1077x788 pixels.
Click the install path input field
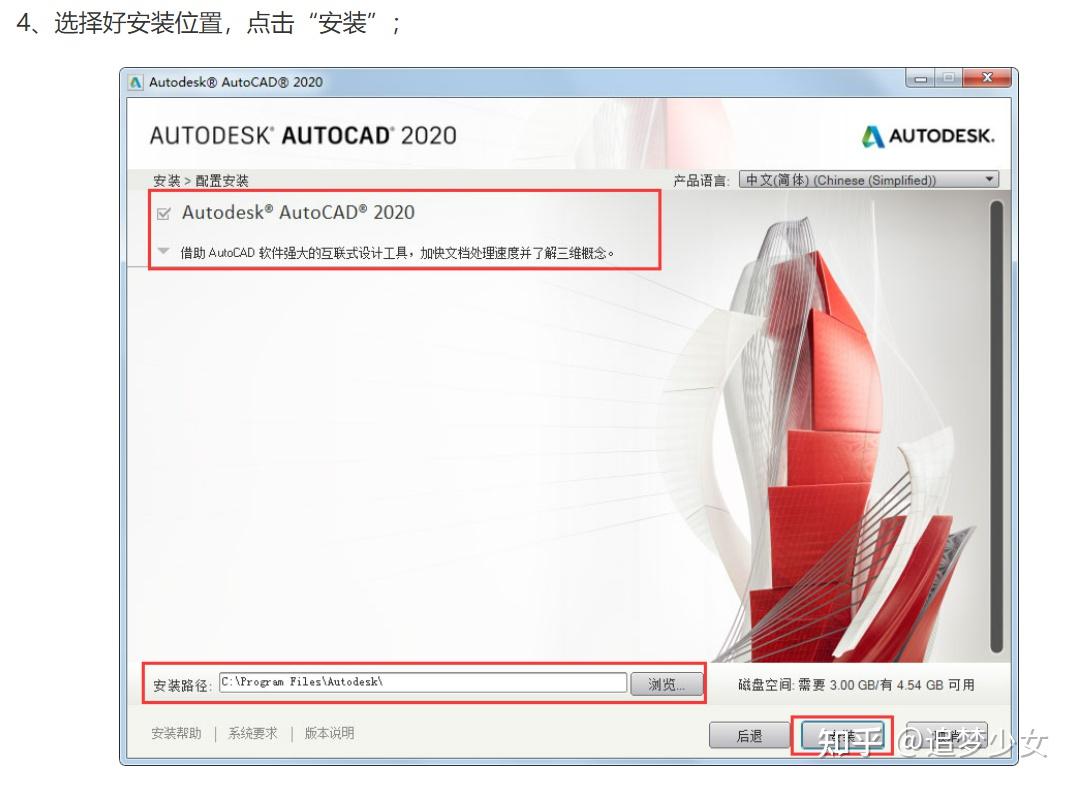(422, 682)
